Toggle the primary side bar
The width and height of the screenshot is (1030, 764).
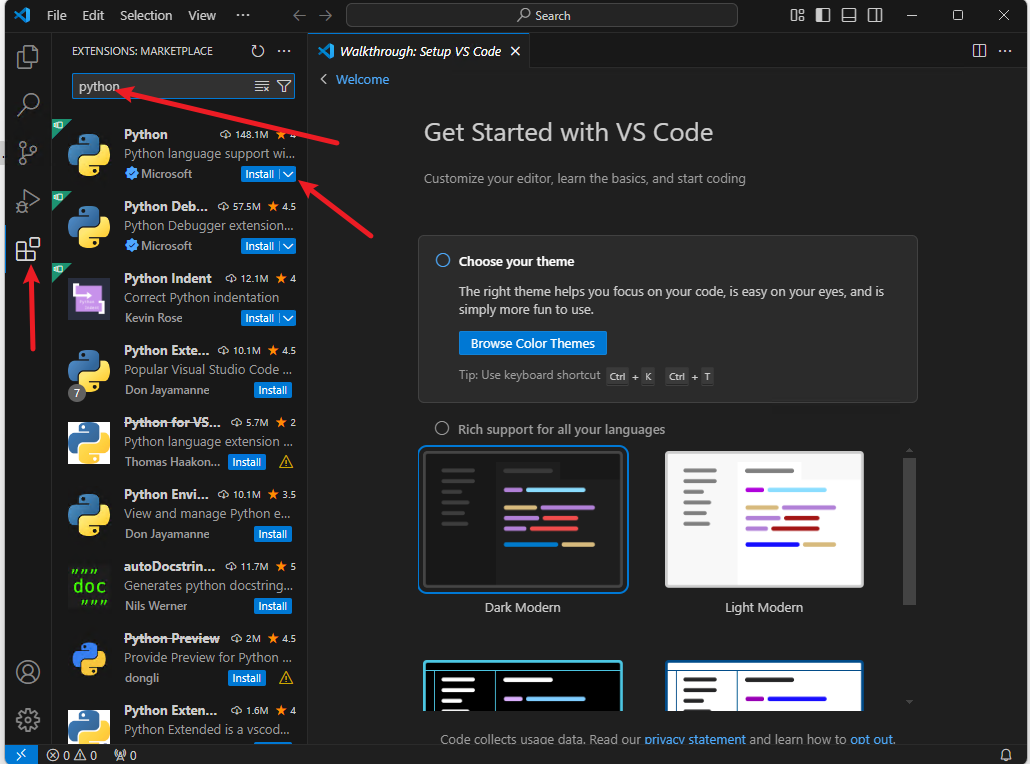click(x=823, y=15)
